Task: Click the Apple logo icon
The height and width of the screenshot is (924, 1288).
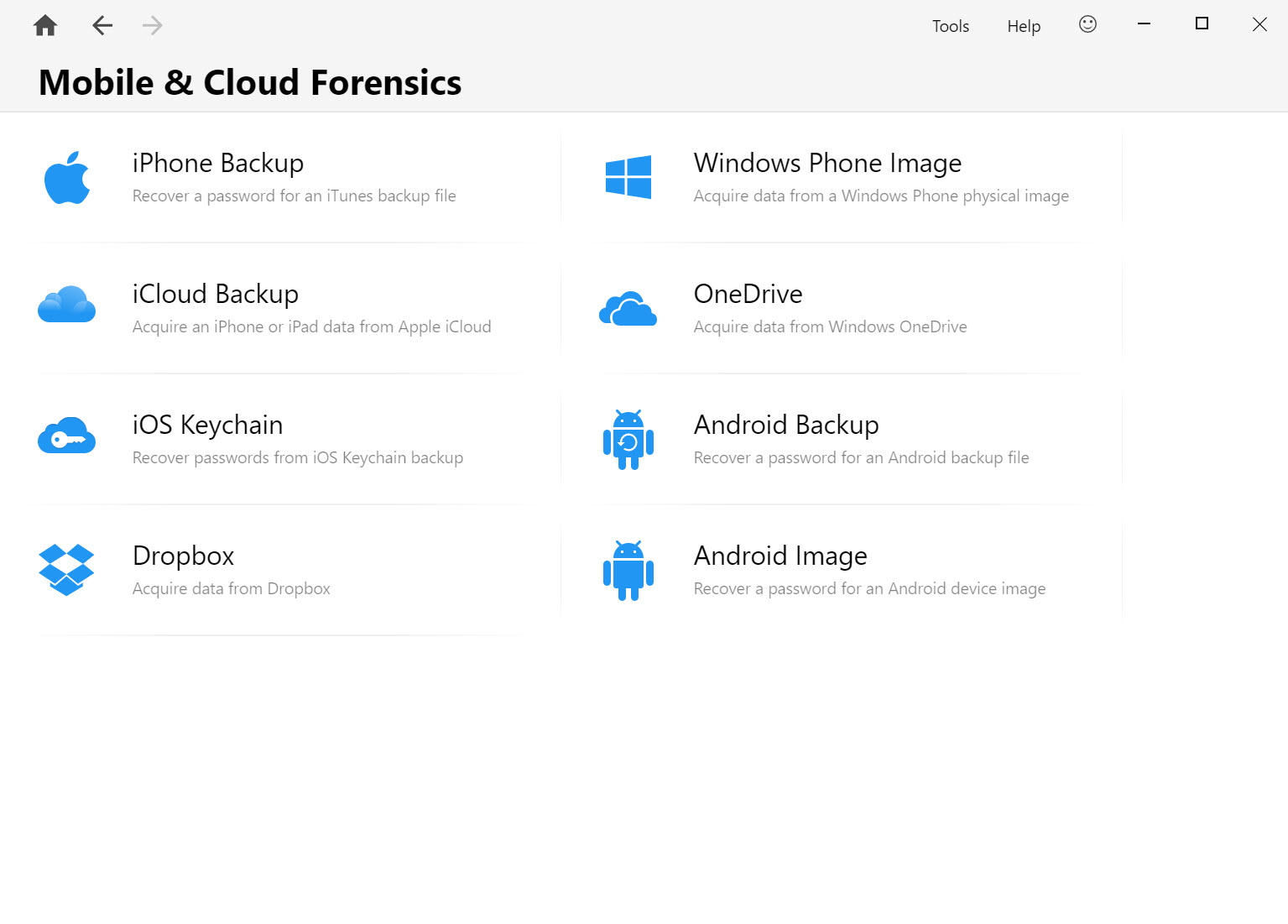Action: [x=67, y=178]
